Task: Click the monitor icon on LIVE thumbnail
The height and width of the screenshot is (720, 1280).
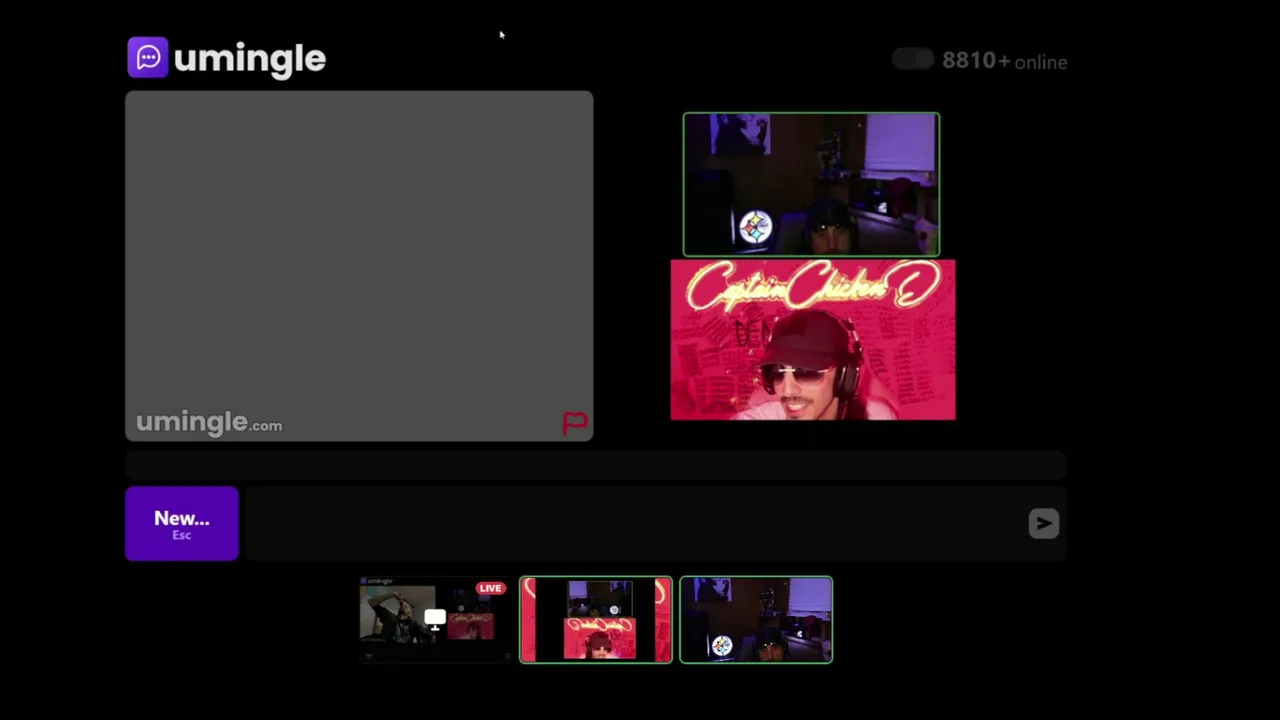Action: pos(435,619)
